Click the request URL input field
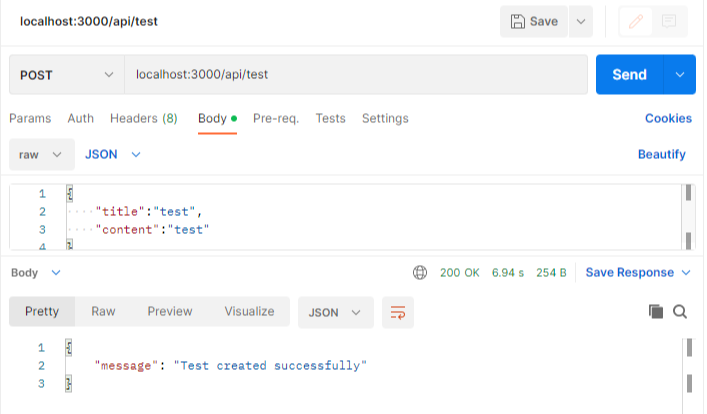 point(356,74)
